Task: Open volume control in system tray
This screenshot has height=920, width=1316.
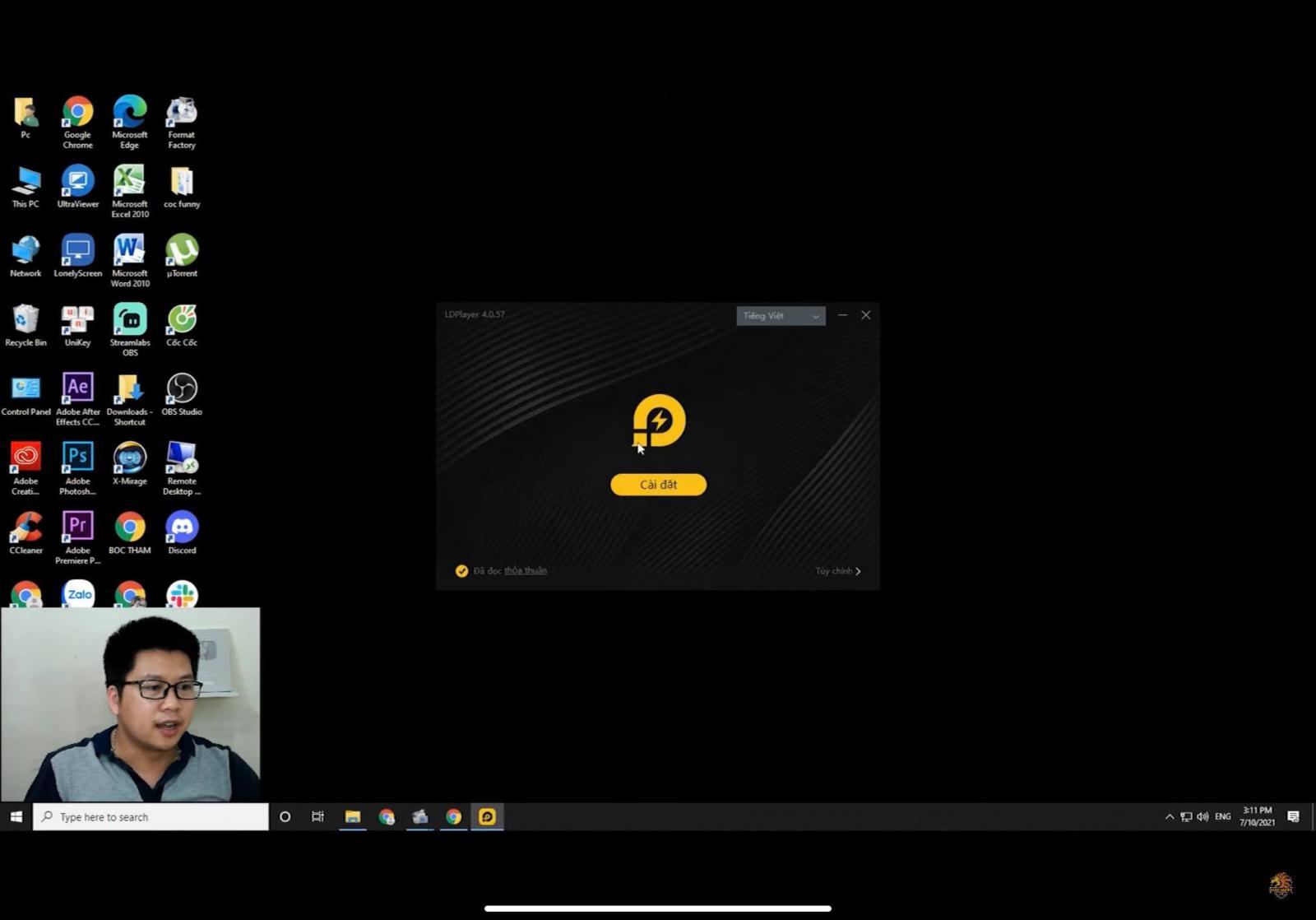Action: click(x=1202, y=816)
